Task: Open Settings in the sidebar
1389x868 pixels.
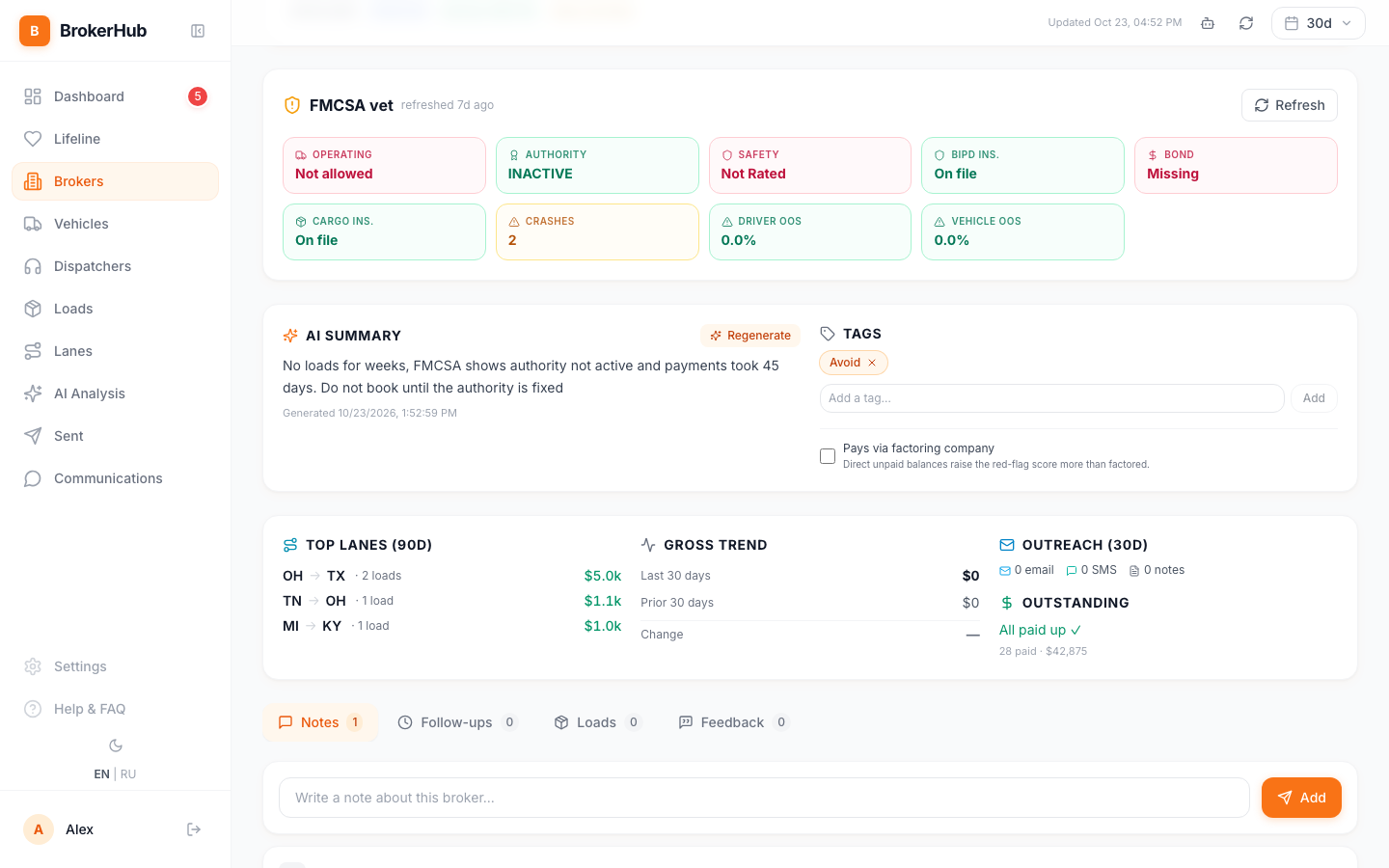Action: tap(116, 666)
